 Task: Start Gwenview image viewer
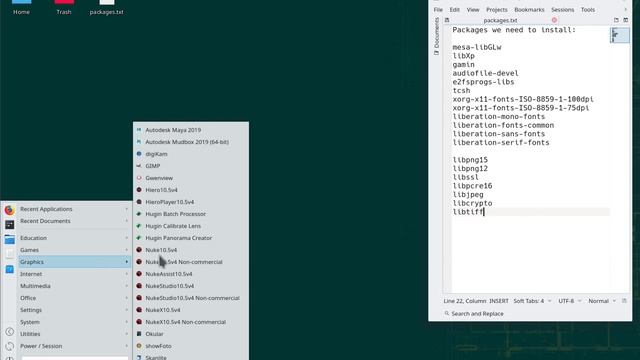pos(191,178)
